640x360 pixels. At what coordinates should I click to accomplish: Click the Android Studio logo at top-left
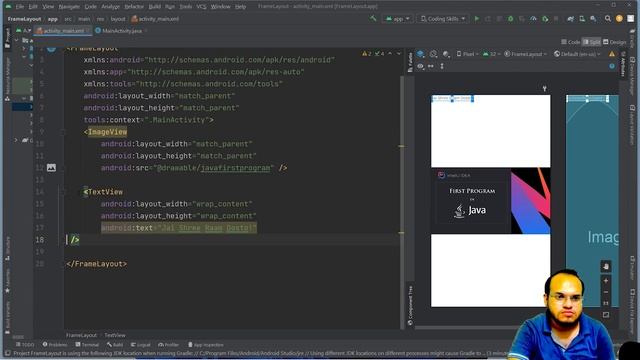tap(8, 7)
